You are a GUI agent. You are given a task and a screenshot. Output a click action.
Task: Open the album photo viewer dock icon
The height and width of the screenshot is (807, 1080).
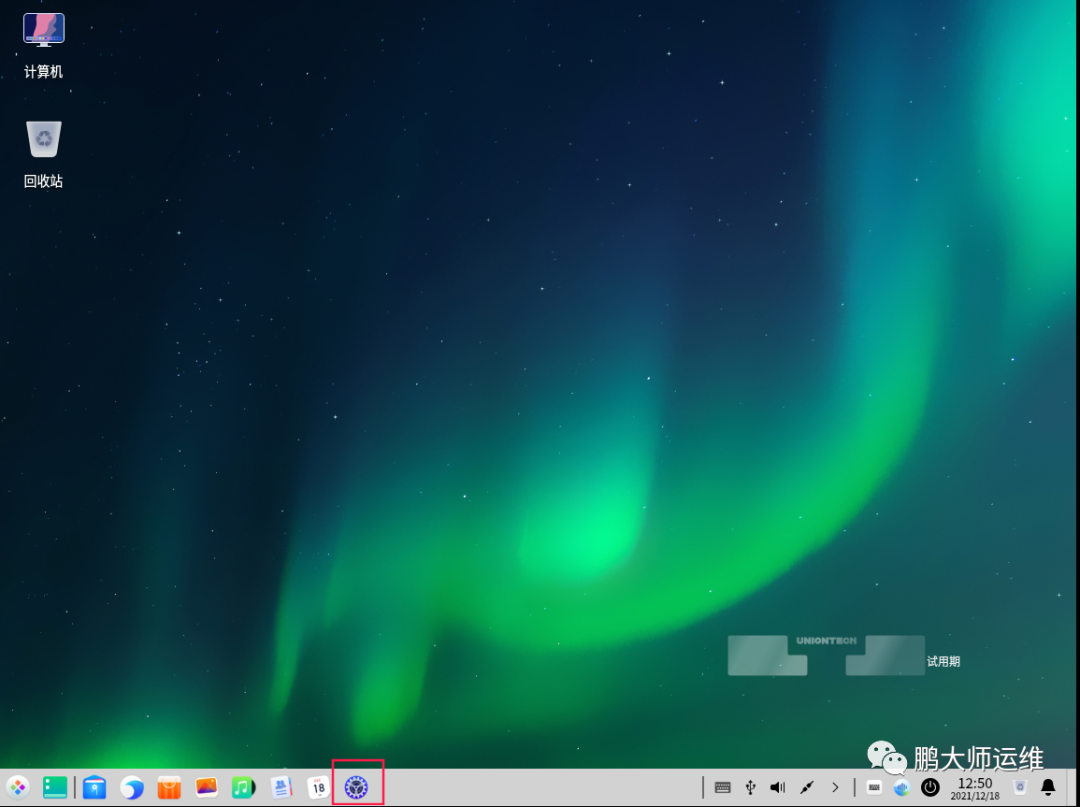pyautogui.click(x=207, y=787)
